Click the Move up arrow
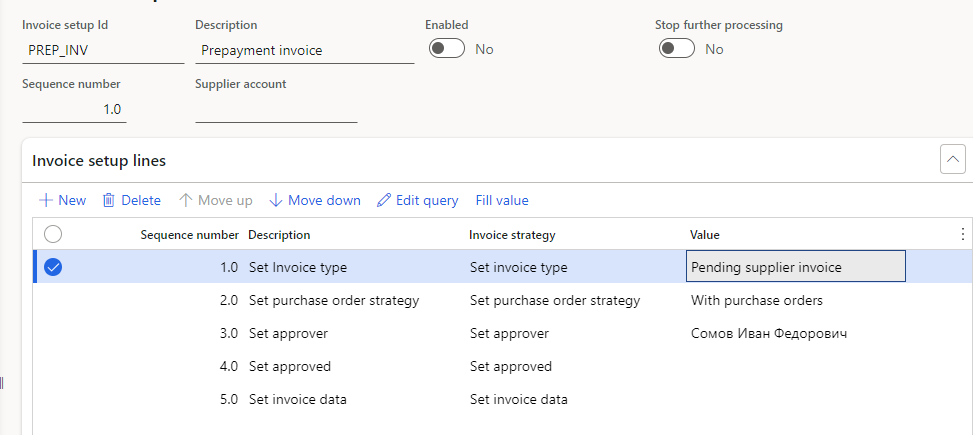The image size is (973, 435). coord(185,200)
